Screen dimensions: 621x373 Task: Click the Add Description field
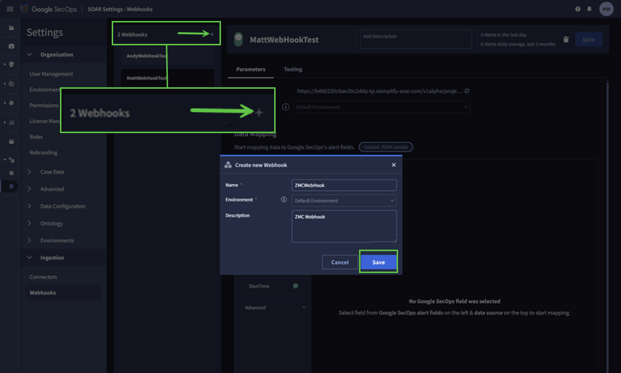[416, 39]
